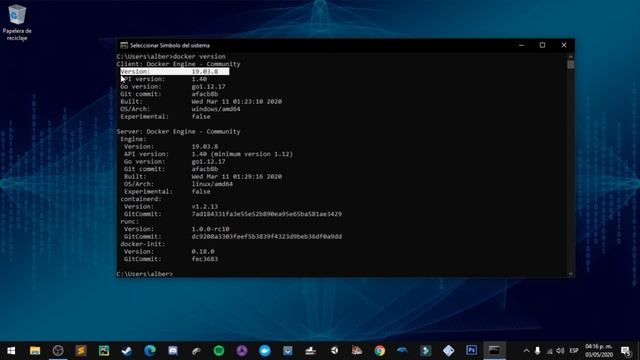Open the network icon in system tray
The height and width of the screenshot is (360, 640).
(549, 351)
